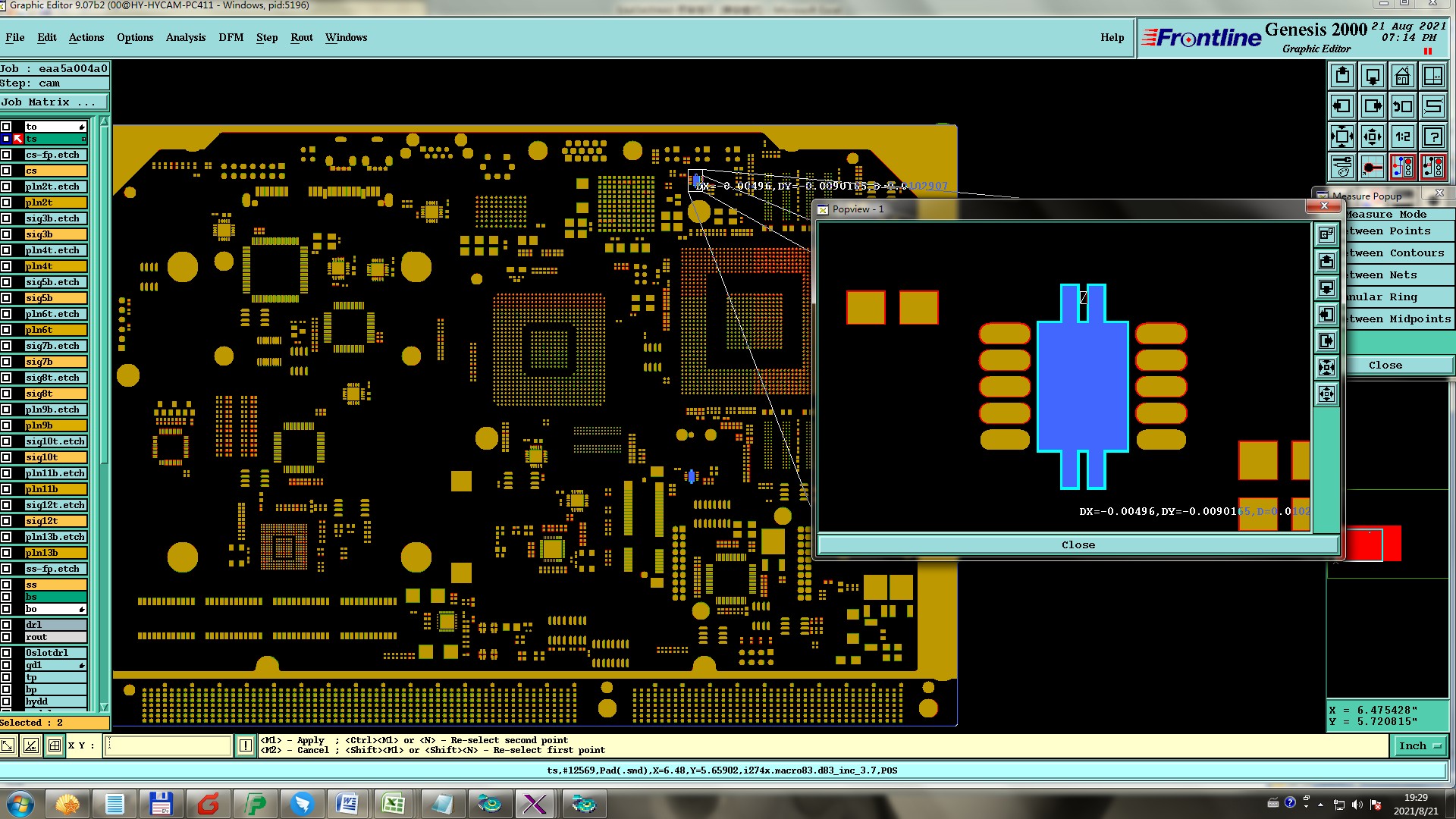The width and height of the screenshot is (1456, 819).
Task: Open the wrench and palette settings icon
Action: tap(1341, 167)
